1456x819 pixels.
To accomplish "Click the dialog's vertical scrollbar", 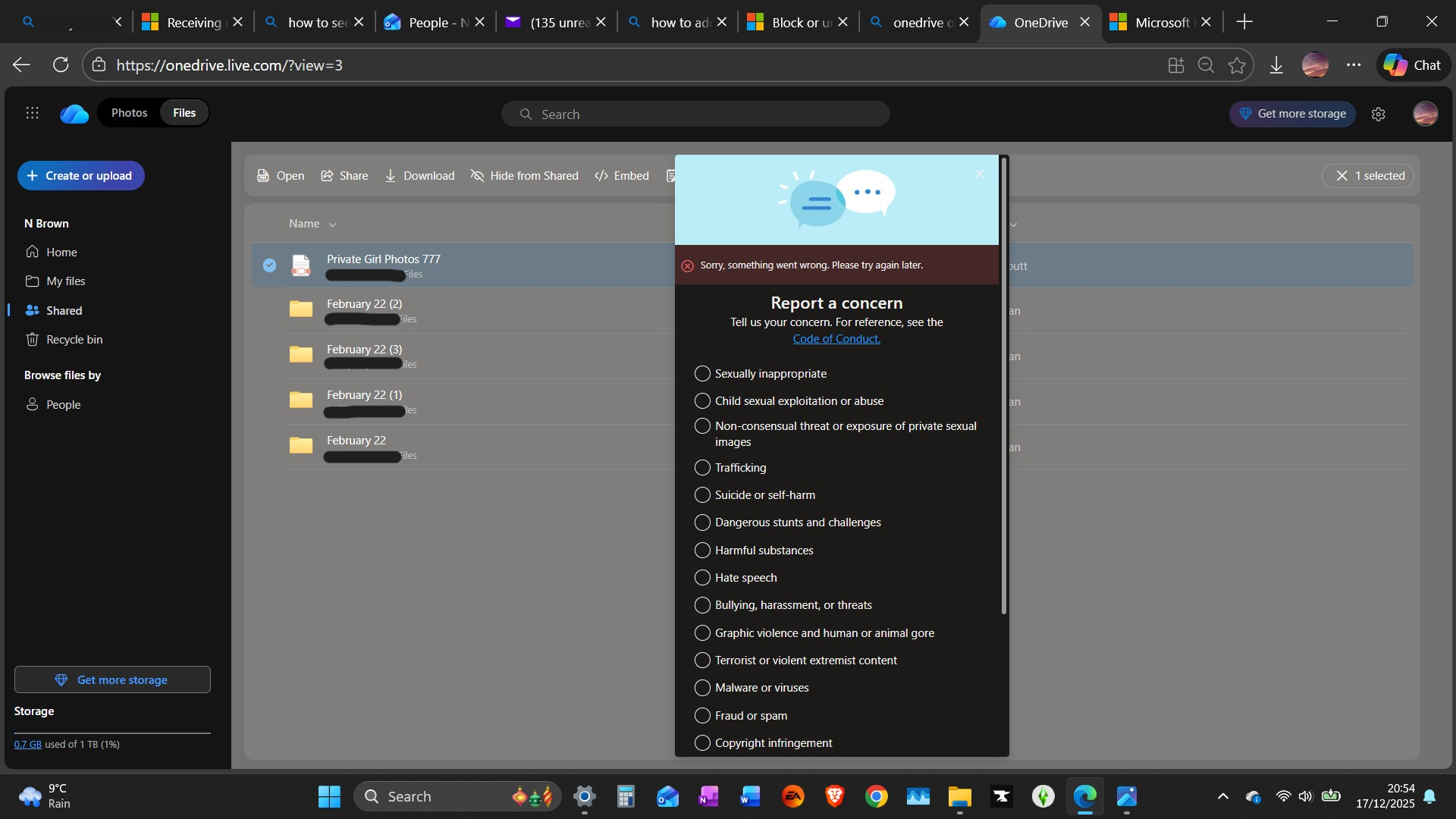I will [x=1003, y=387].
